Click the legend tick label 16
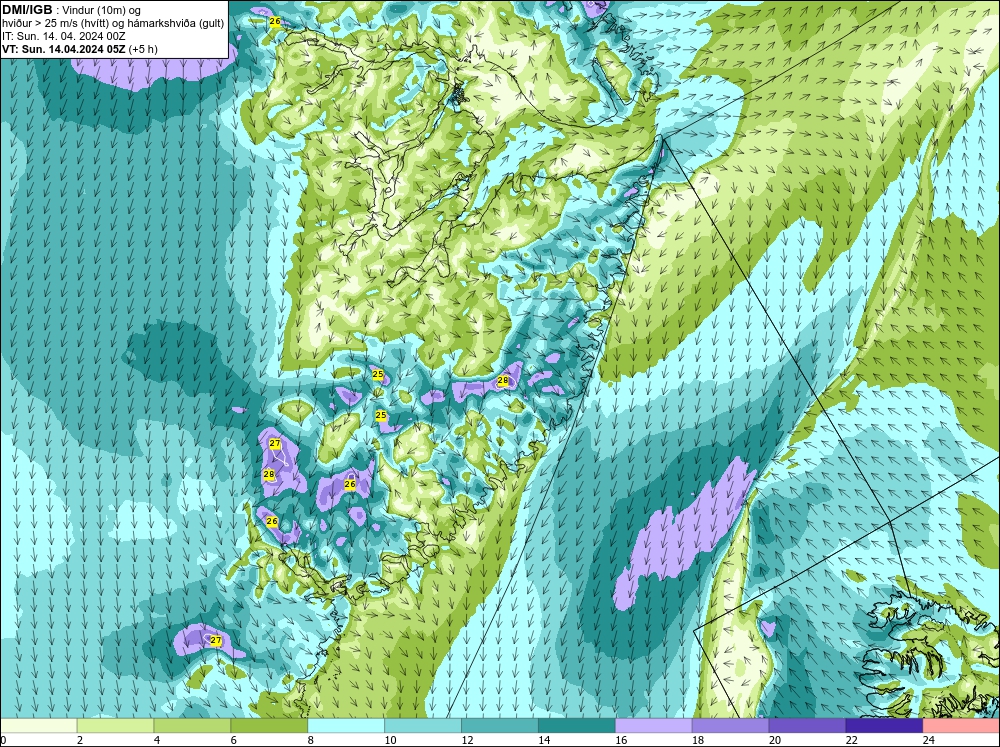The image size is (1000, 747). tap(621, 740)
